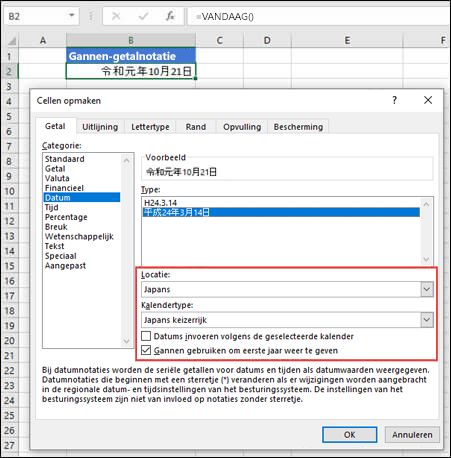
Task: Click the Type list scroll down arrow
Action: 426,259
